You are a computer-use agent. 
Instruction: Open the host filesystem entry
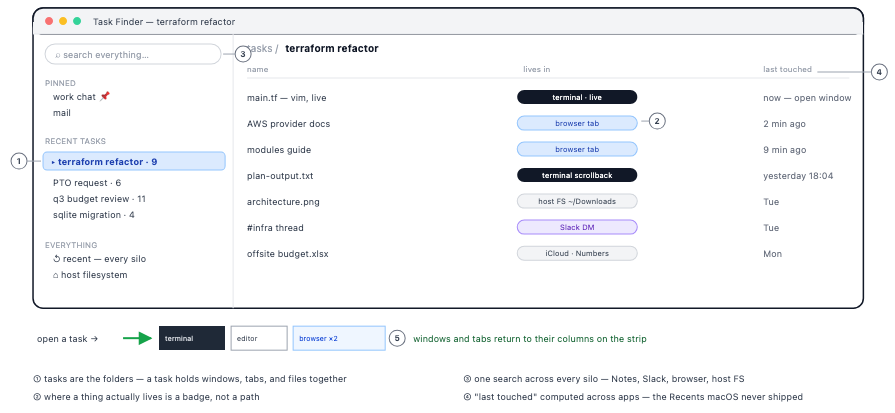(90, 275)
